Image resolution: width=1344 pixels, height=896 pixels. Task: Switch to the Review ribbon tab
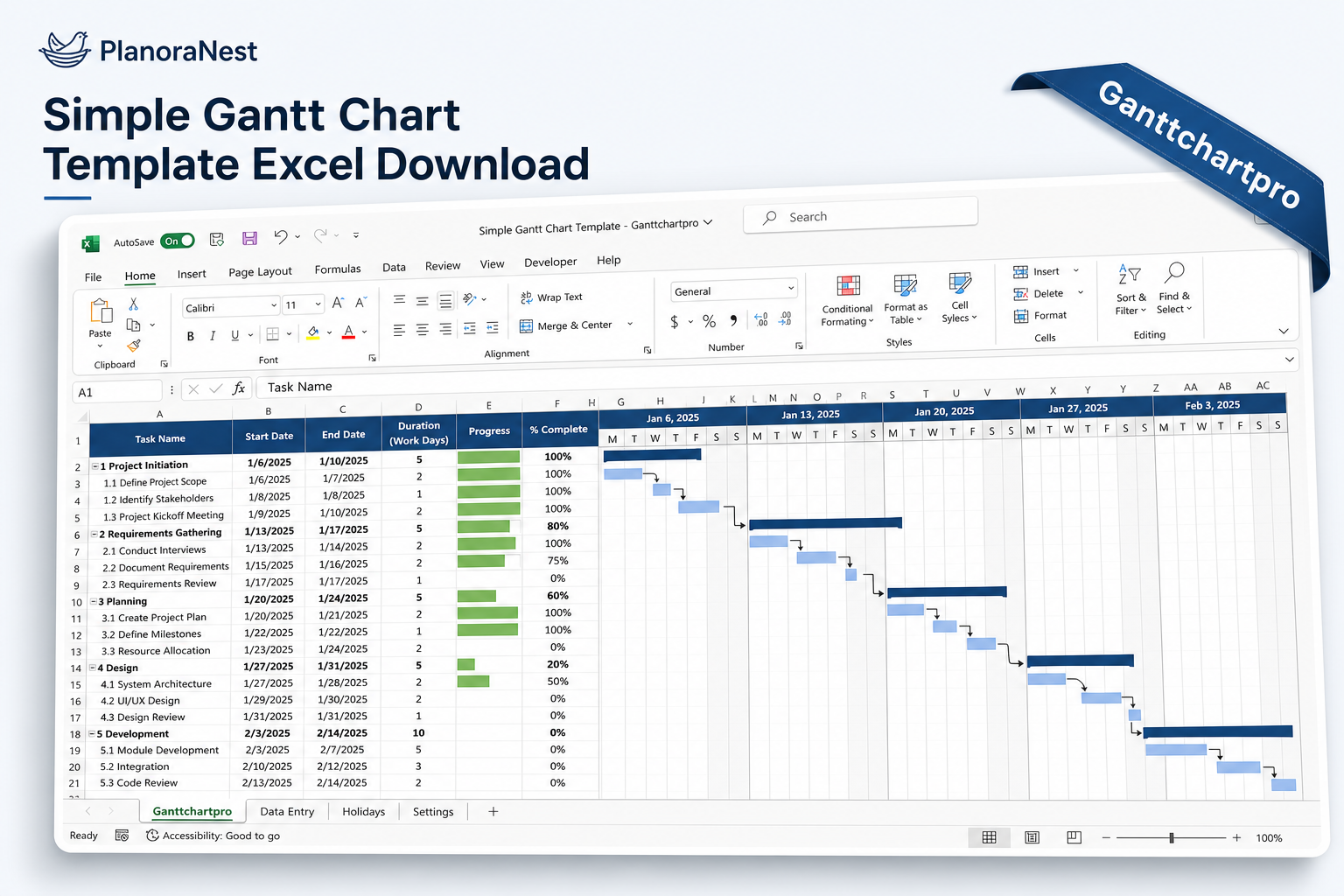[443, 266]
